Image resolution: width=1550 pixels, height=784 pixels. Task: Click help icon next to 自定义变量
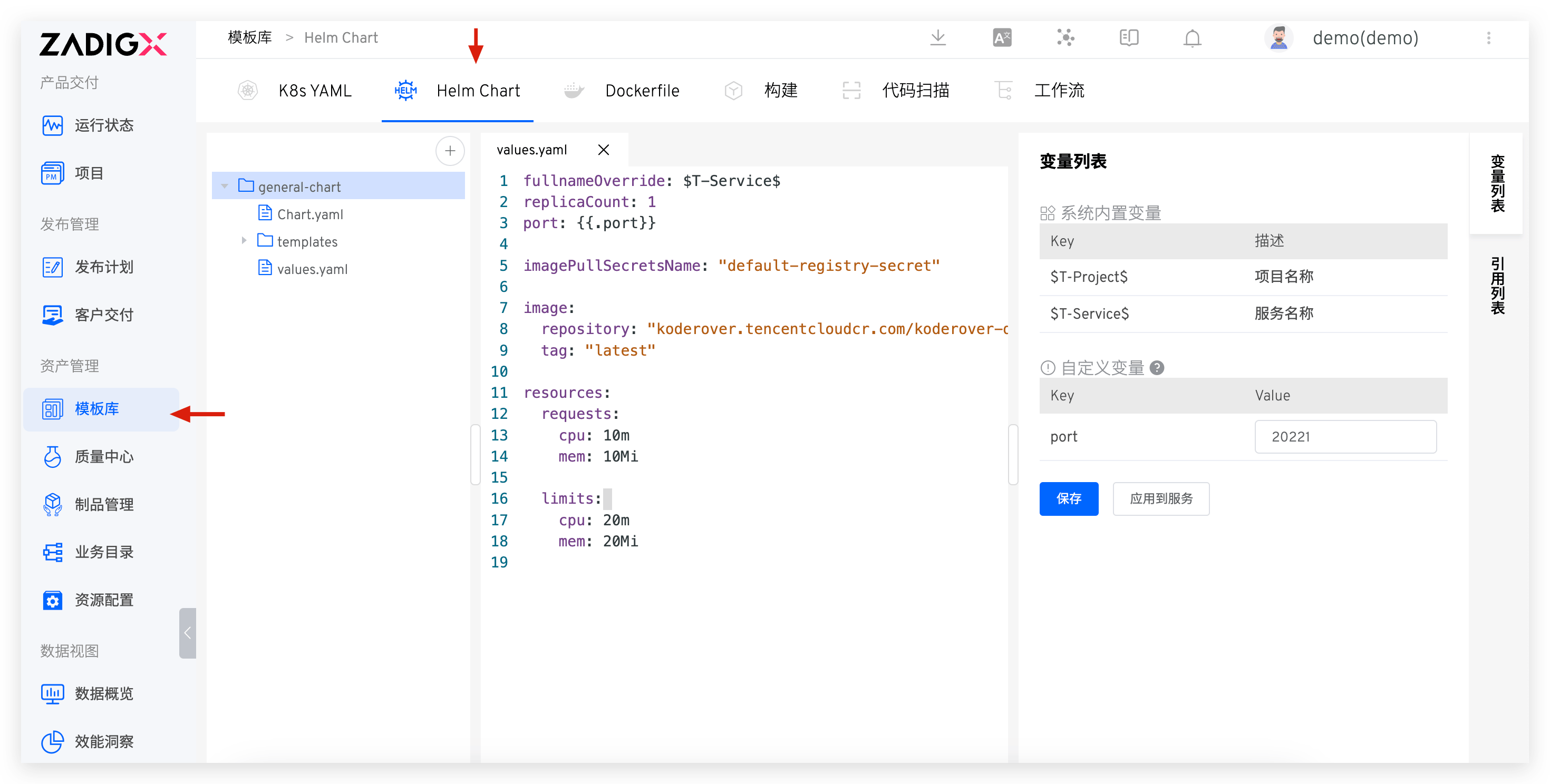tap(1157, 367)
